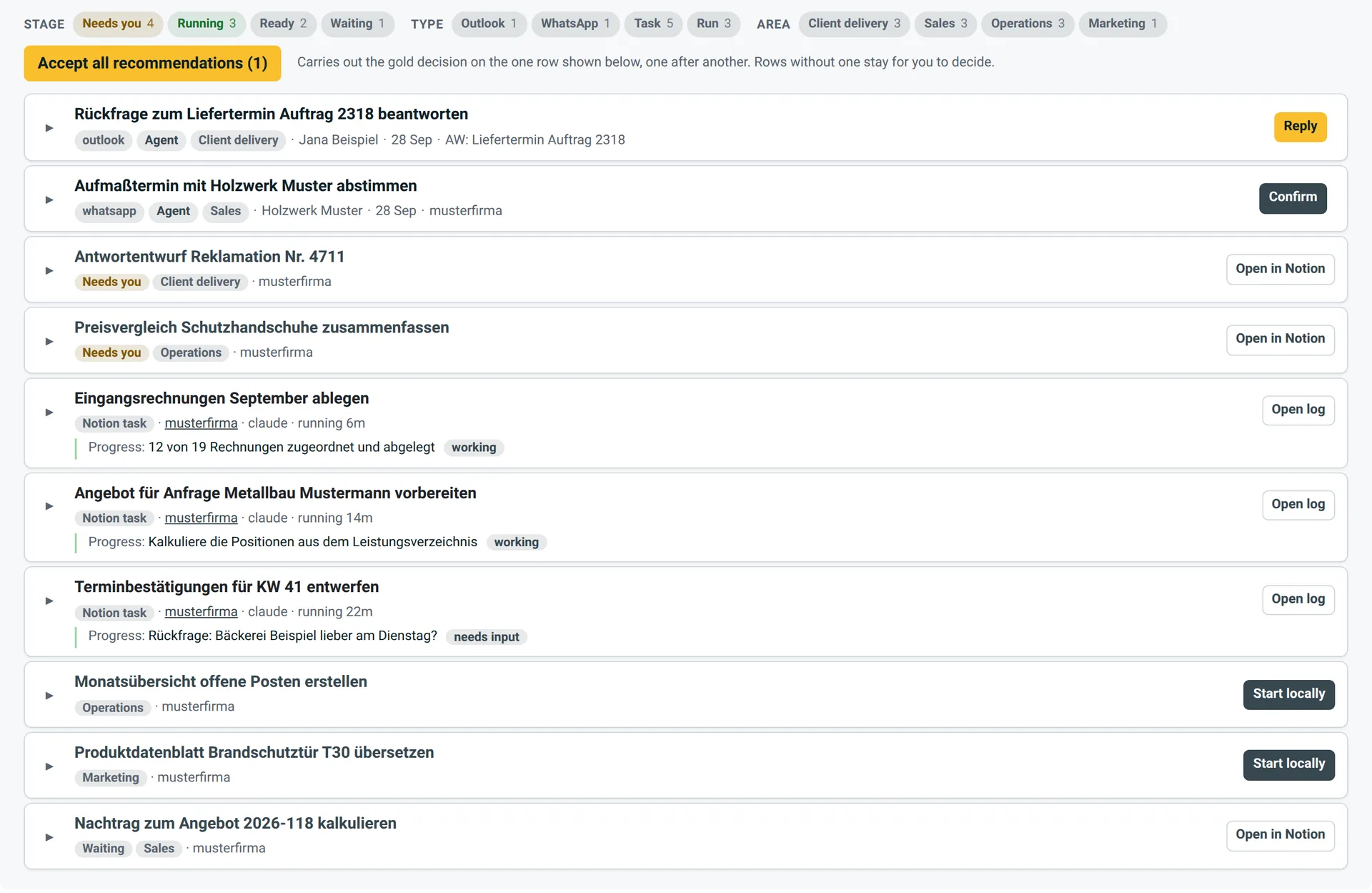Open Preisvergleich Schutzhandschuhe in Notion
The width and height of the screenshot is (1372, 893).
click(1280, 339)
